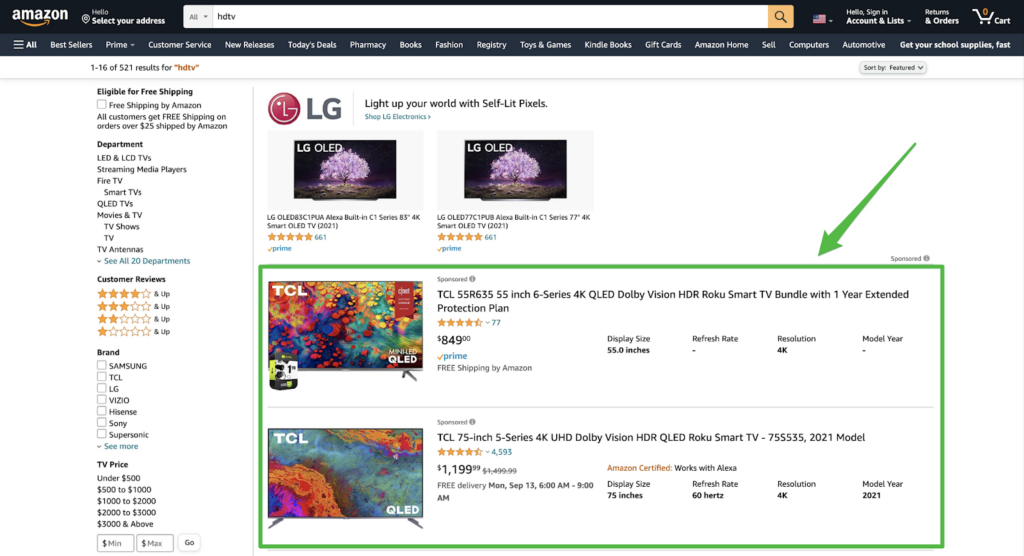Screen dimensions: 1024x556
Task: Check the Hisense brand filter
Action: [x=102, y=411]
